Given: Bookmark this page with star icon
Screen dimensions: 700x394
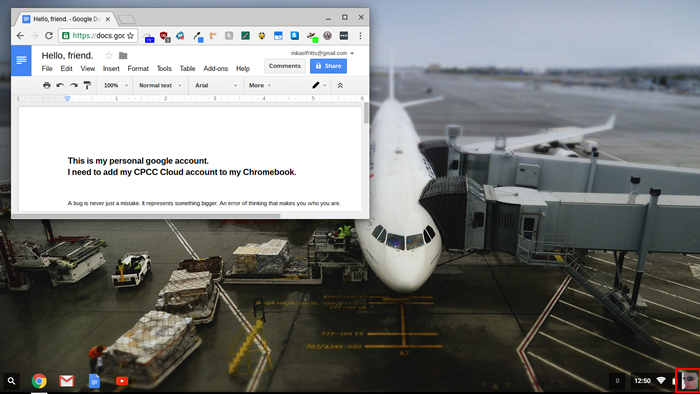Looking at the screenshot, I should coord(130,36).
